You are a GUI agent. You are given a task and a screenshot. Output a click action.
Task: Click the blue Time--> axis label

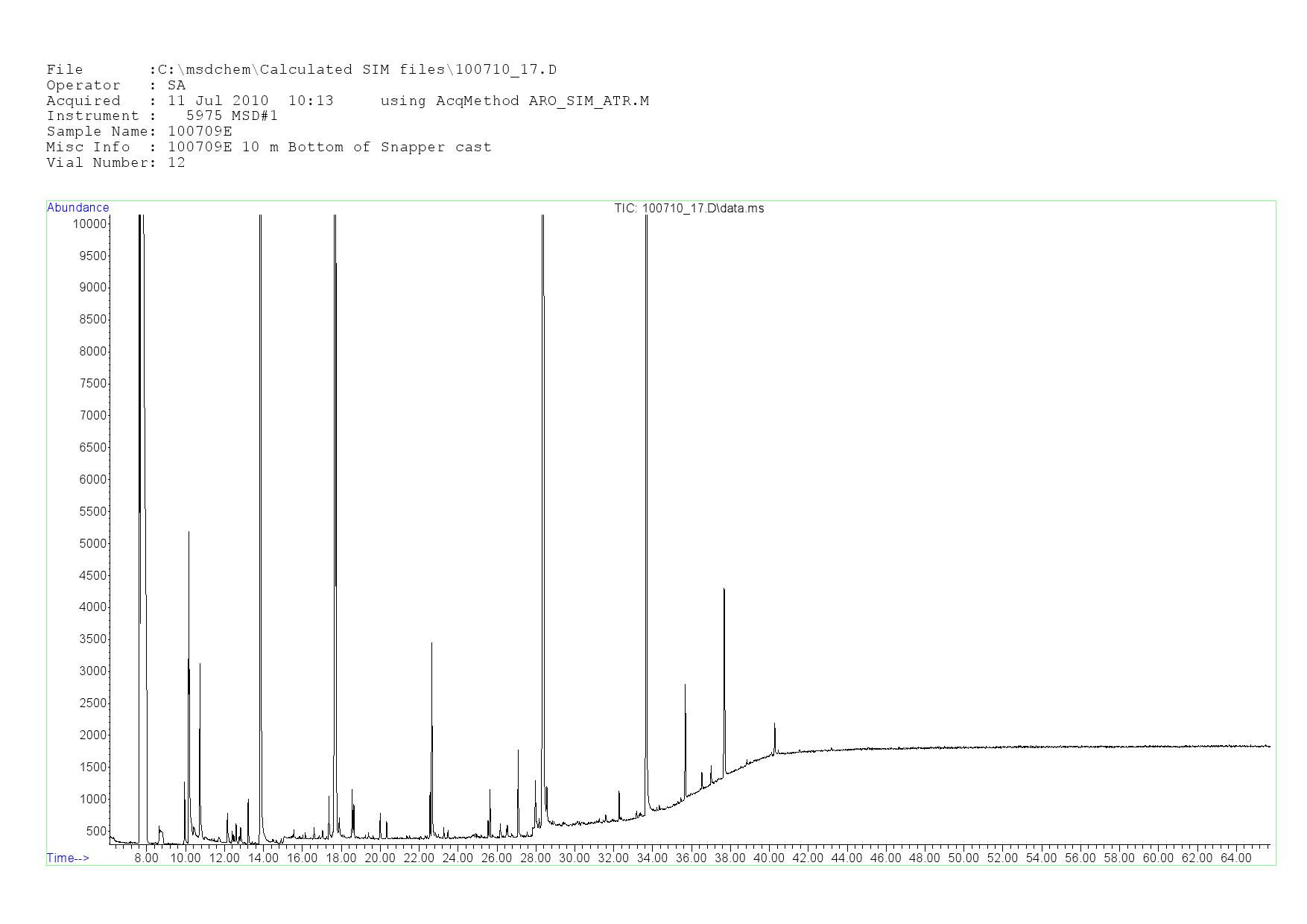(68, 858)
